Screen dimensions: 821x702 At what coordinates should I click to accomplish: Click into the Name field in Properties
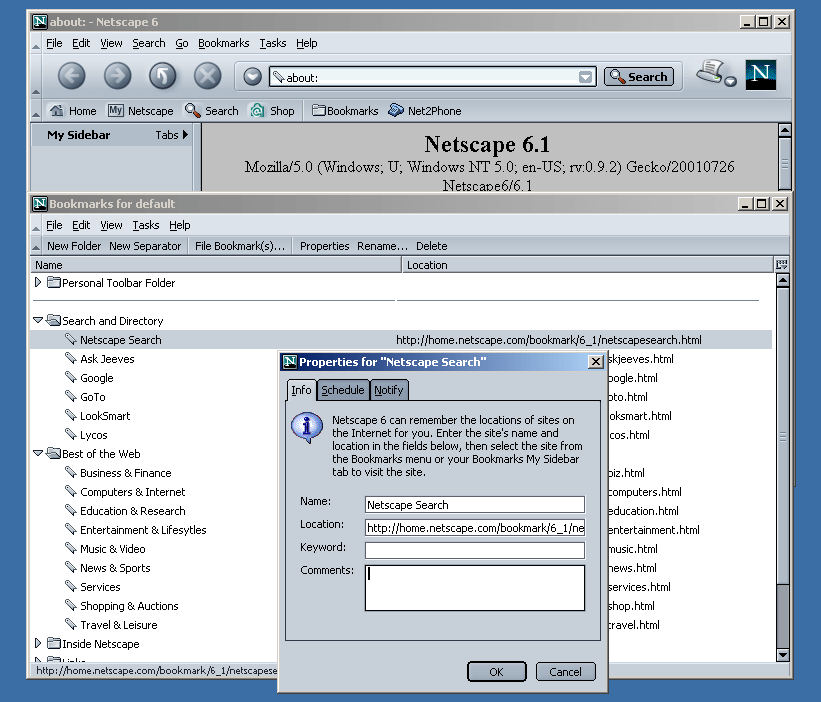(x=474, y=505)
